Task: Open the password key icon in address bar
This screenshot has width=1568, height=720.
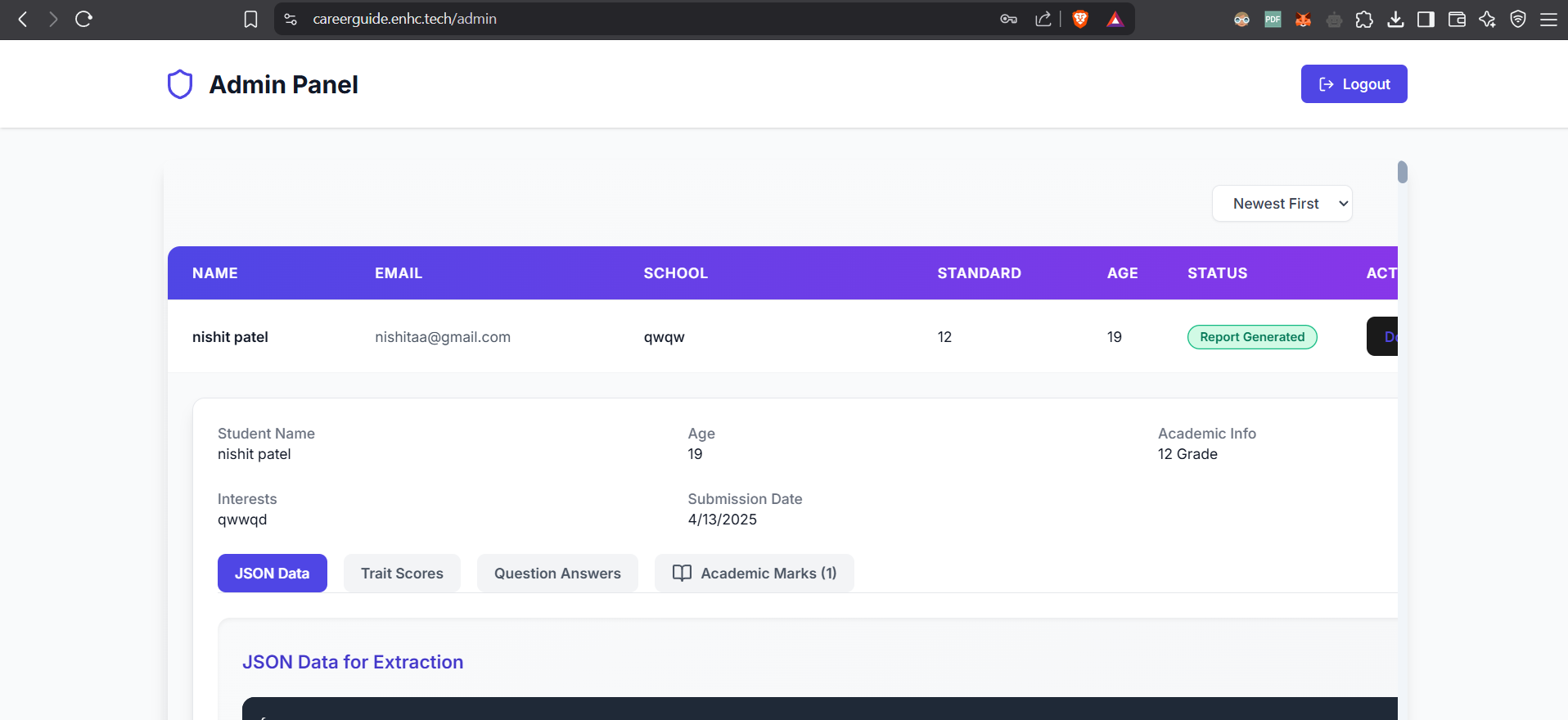Action: 1008,19
